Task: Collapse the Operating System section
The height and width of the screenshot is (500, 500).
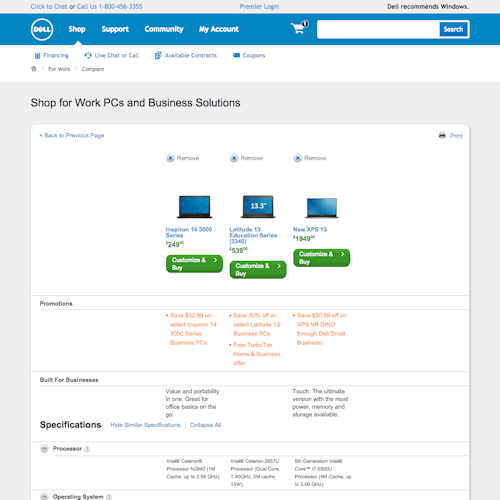Action: pos(44,496)
